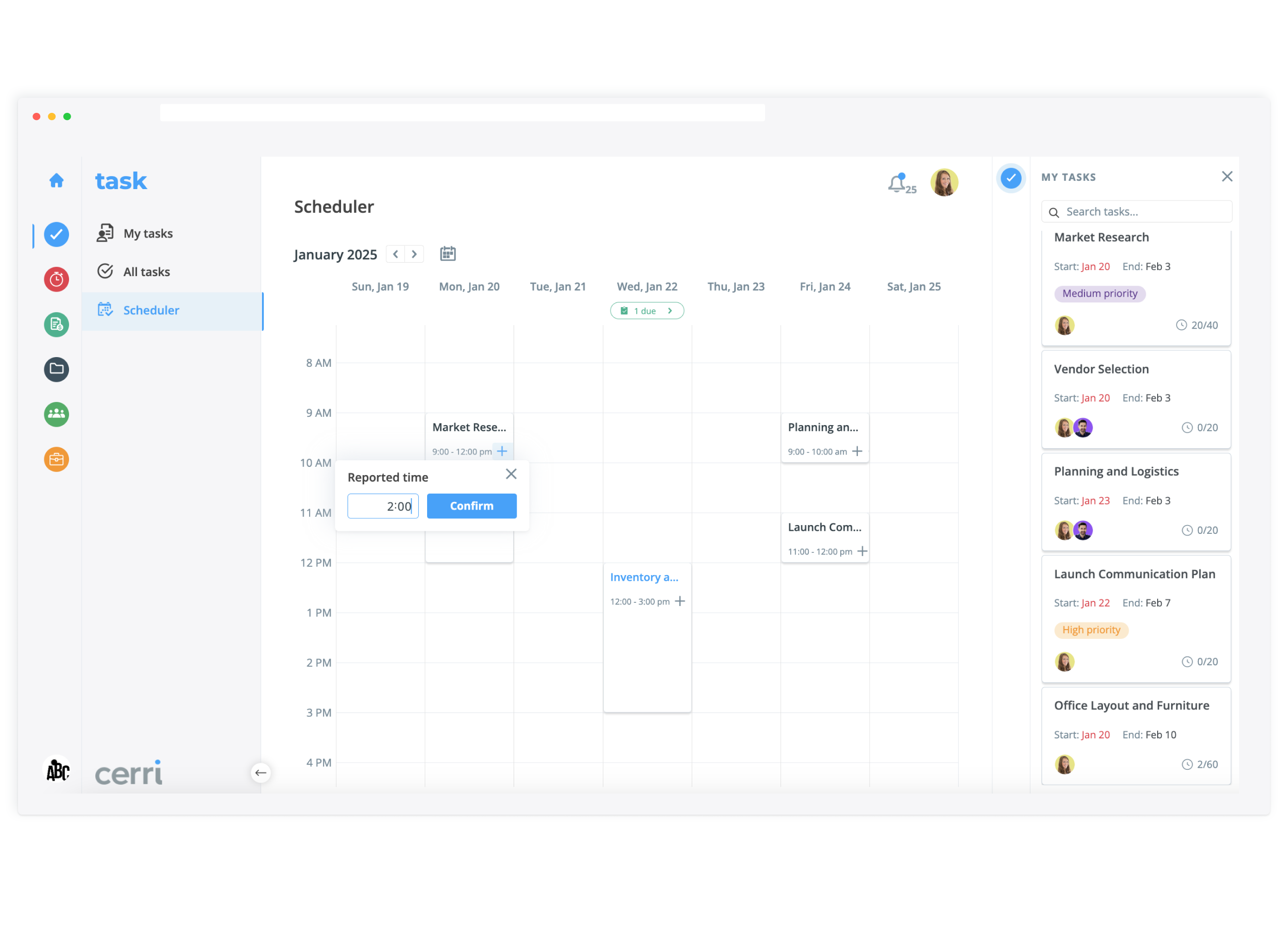Go to next week with right chevron
The image size is (1288, 945).
[x=415, y=254]
